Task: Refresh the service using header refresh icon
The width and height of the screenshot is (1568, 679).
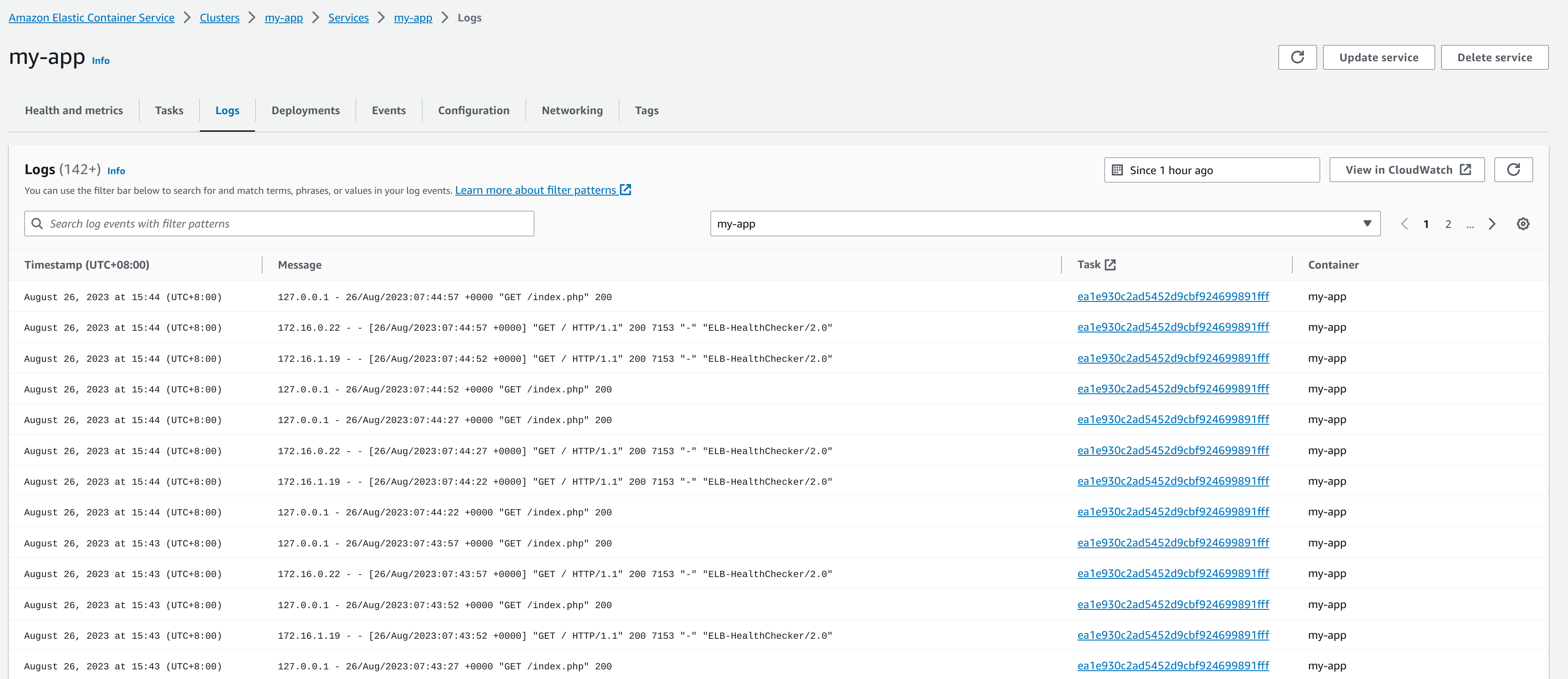Action: point(1297,57)
